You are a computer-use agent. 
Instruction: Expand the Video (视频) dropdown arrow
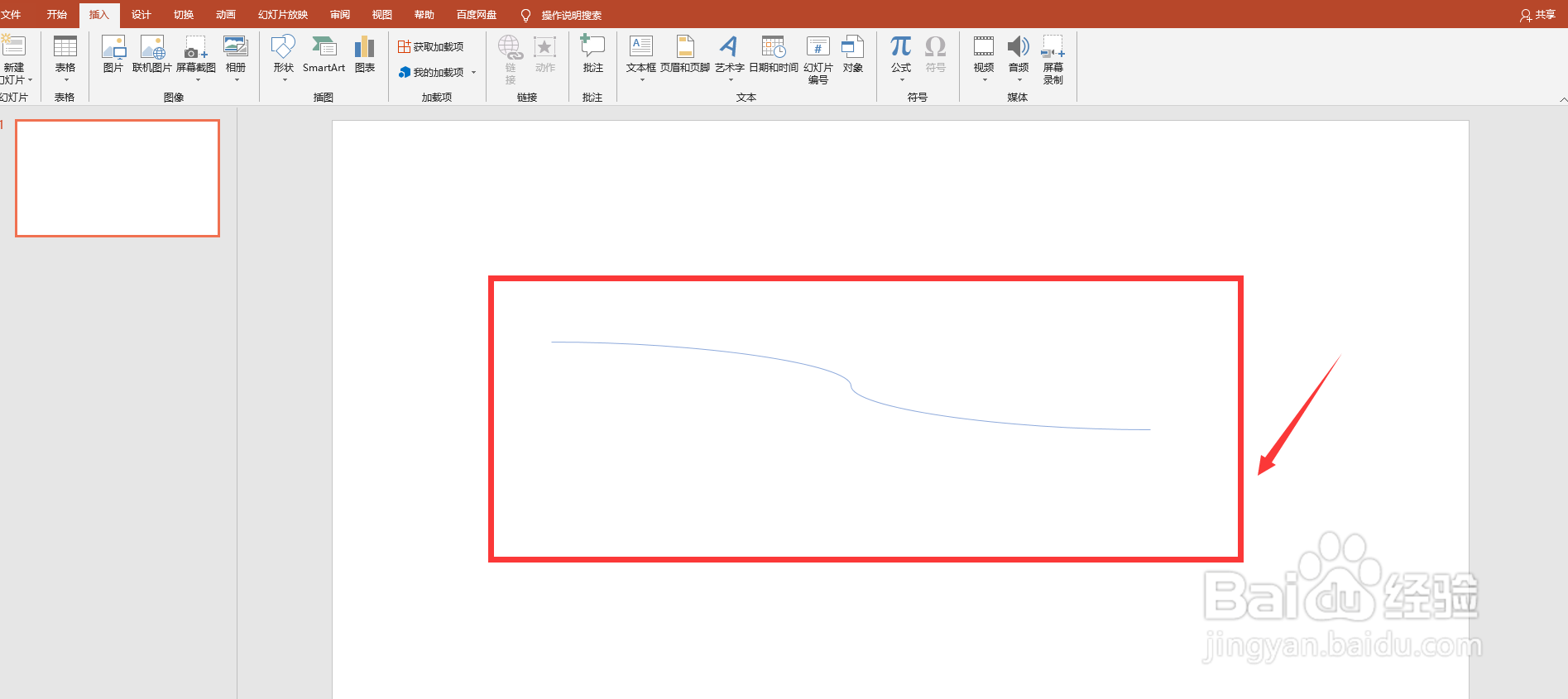985,80
